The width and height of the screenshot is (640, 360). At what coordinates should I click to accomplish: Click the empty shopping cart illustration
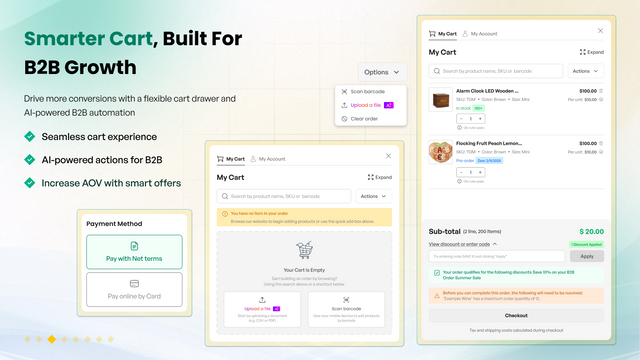304,250
